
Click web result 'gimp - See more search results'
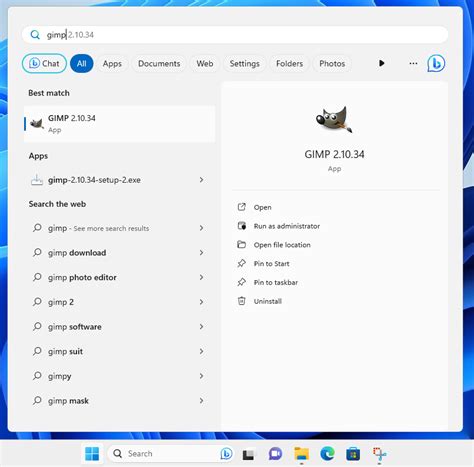point(119,228)
